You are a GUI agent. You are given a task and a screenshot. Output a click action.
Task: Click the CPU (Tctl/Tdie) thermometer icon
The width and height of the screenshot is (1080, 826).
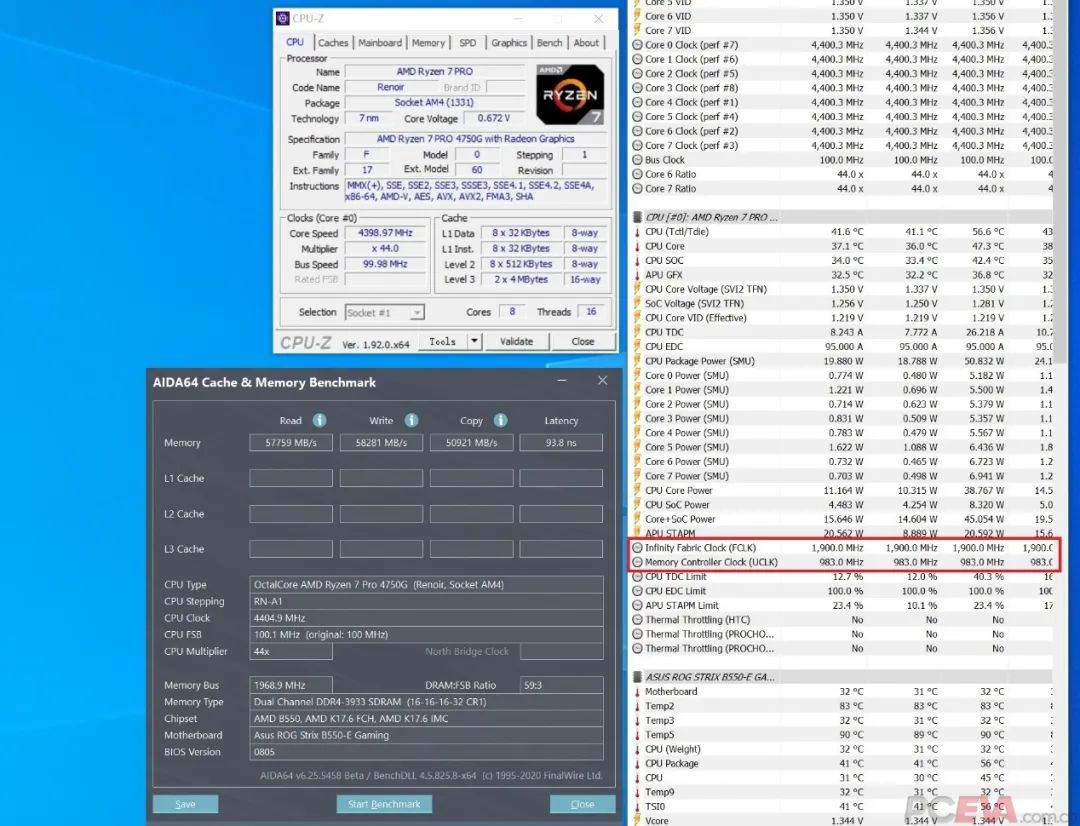[638, 232]
